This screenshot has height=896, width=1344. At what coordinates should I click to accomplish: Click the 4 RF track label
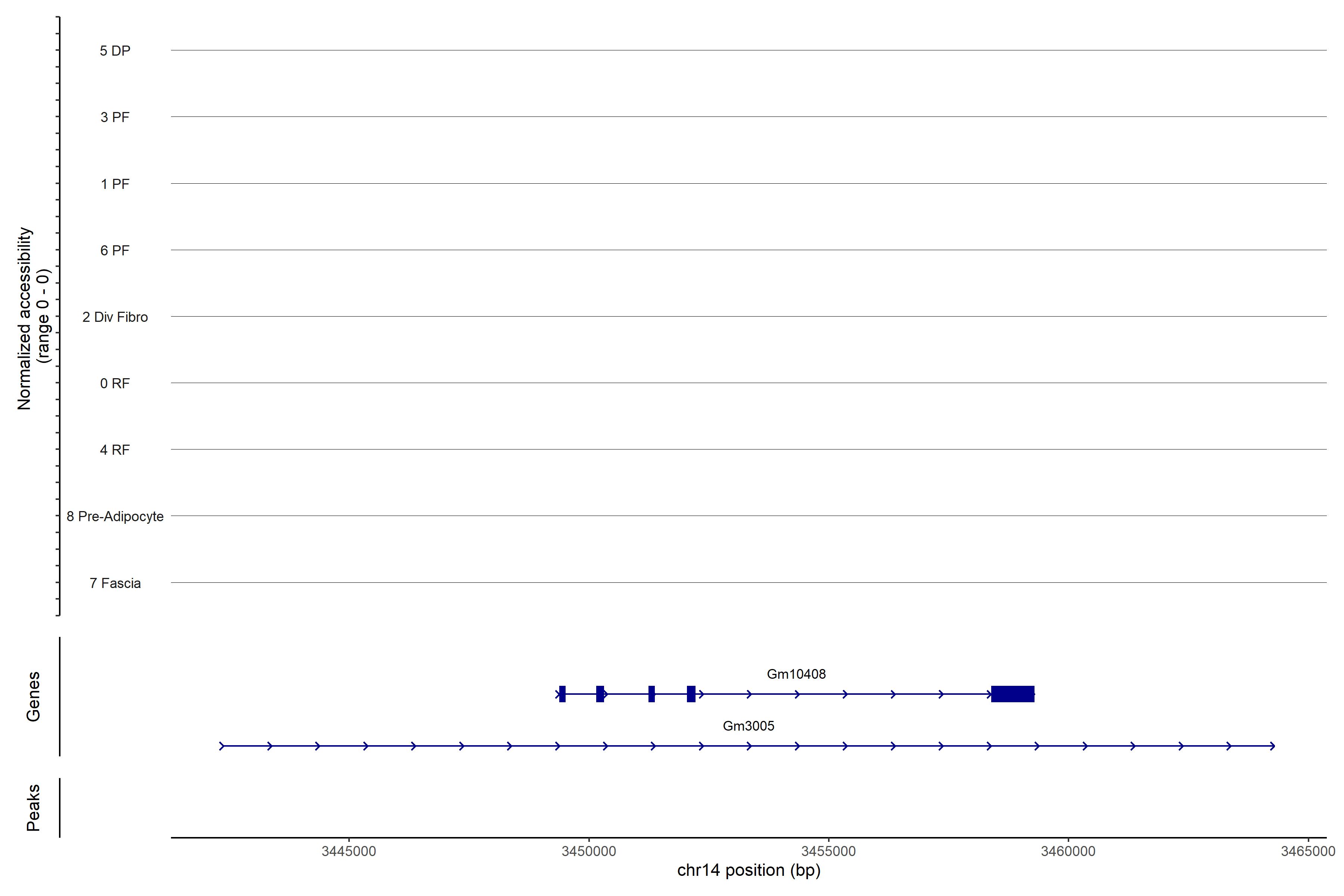pos(115,450)
